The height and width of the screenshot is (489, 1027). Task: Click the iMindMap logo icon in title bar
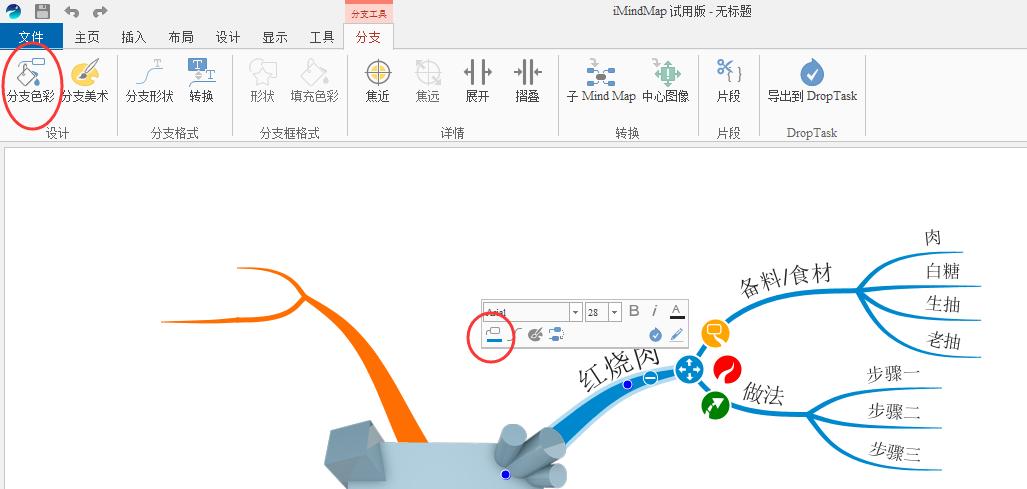click(13, 11)
